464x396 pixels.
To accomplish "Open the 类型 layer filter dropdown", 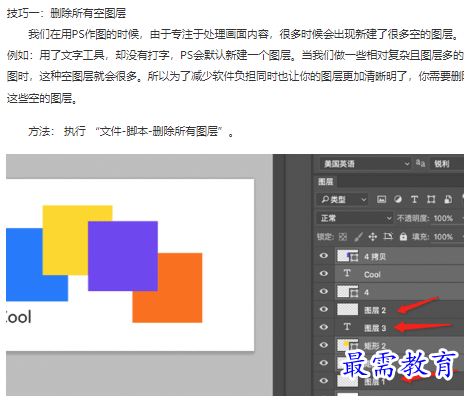I will [x=342, y=200].
